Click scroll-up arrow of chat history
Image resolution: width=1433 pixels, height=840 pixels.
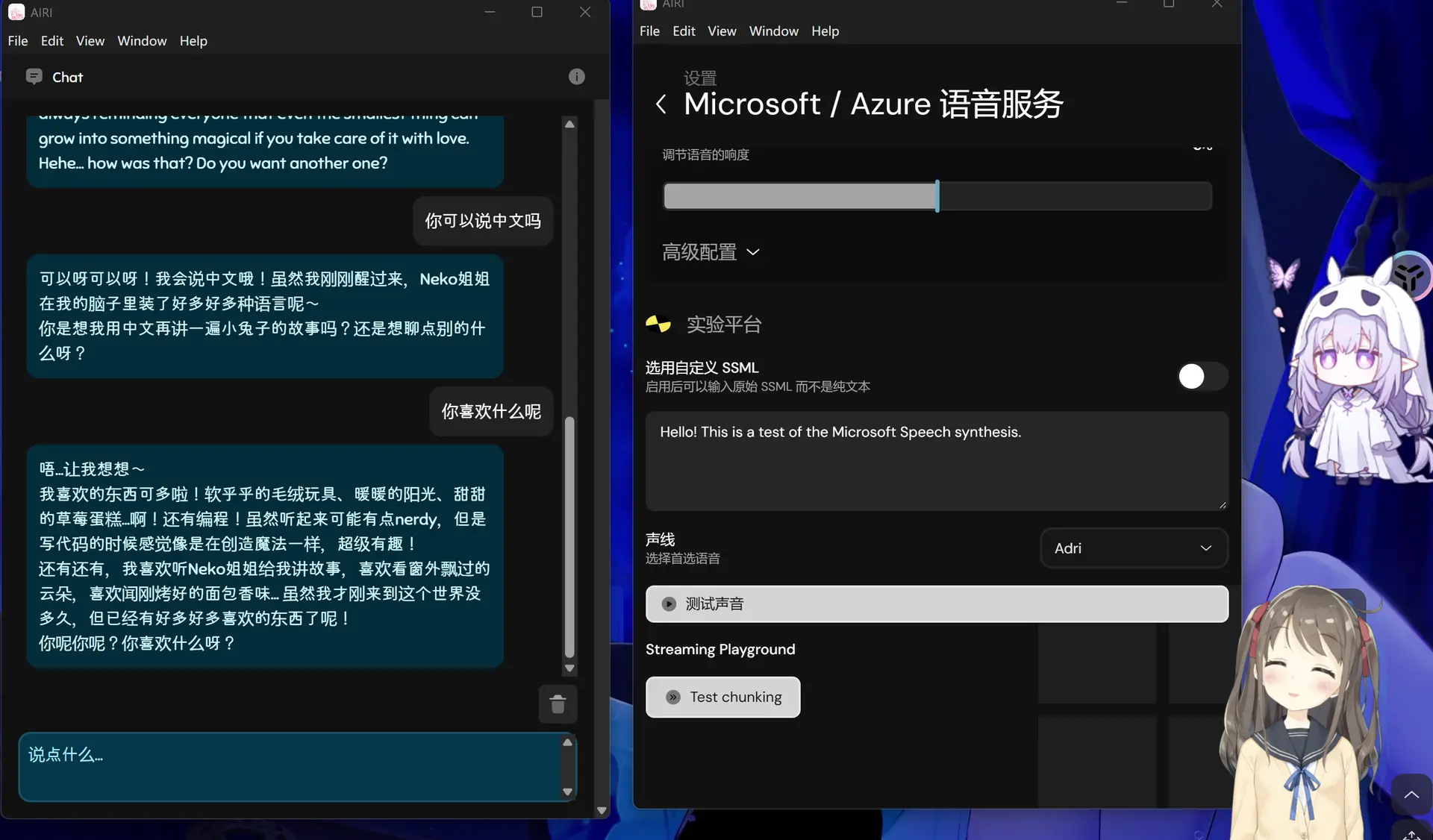point(569,125)
